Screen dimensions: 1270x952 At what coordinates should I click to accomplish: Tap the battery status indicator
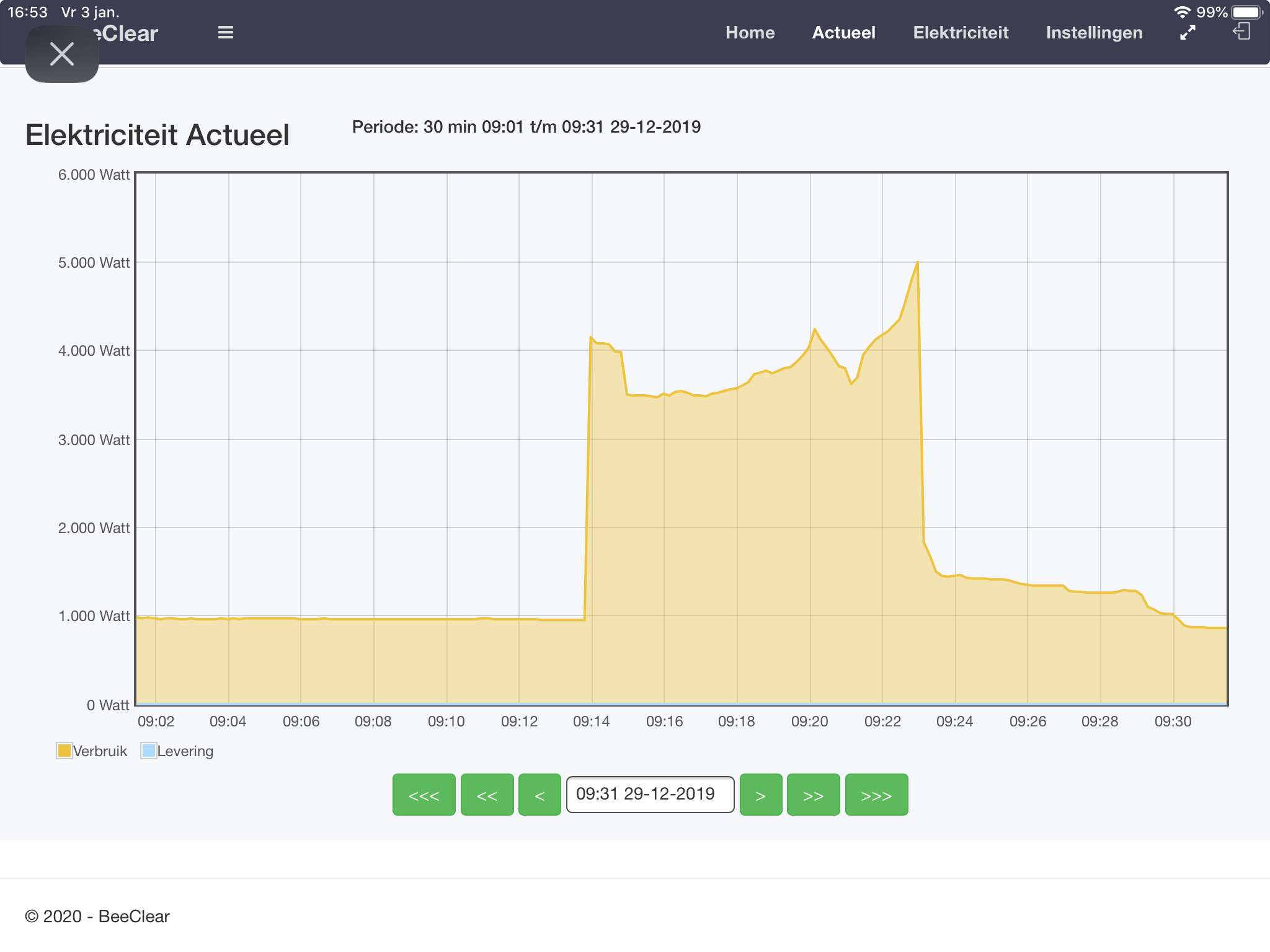click(1247, 12)
